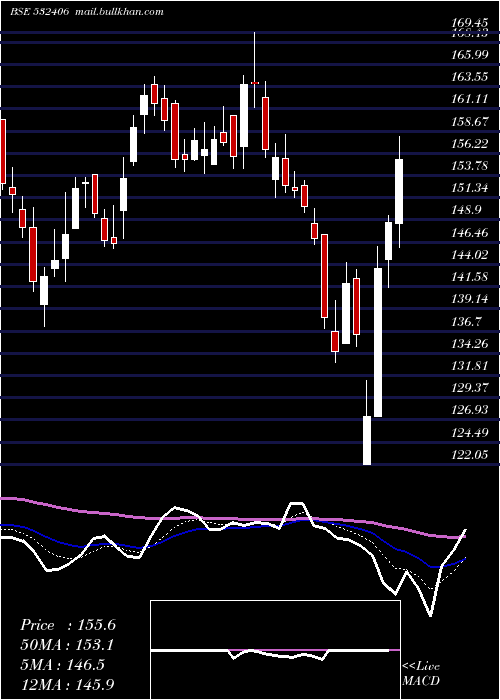The height and width of the screenshot is (700, 500).
Task: Select the 136.7 price axis label
Action: point(467,321)
